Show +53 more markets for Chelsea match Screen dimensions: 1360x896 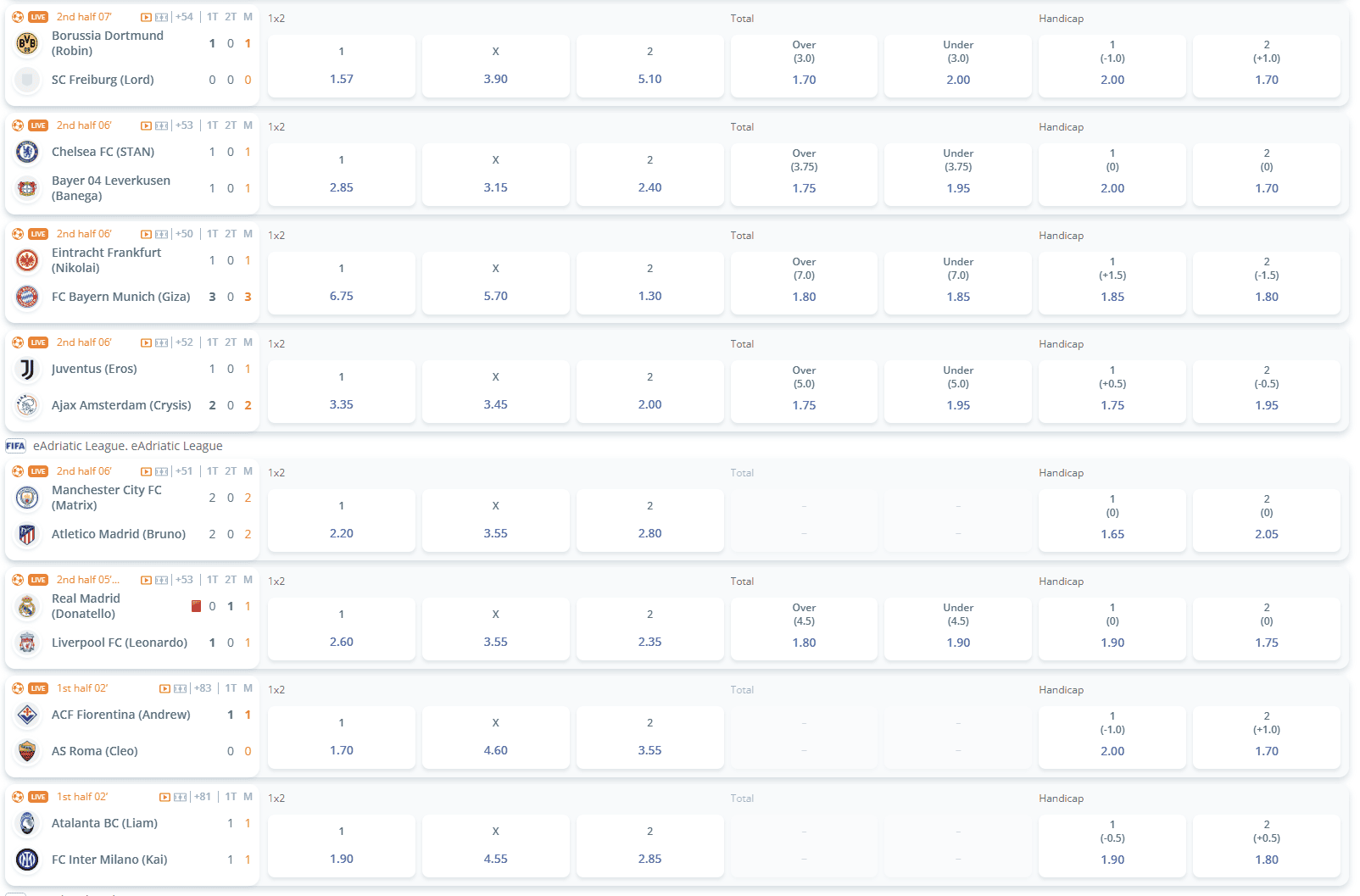[184, 125]
